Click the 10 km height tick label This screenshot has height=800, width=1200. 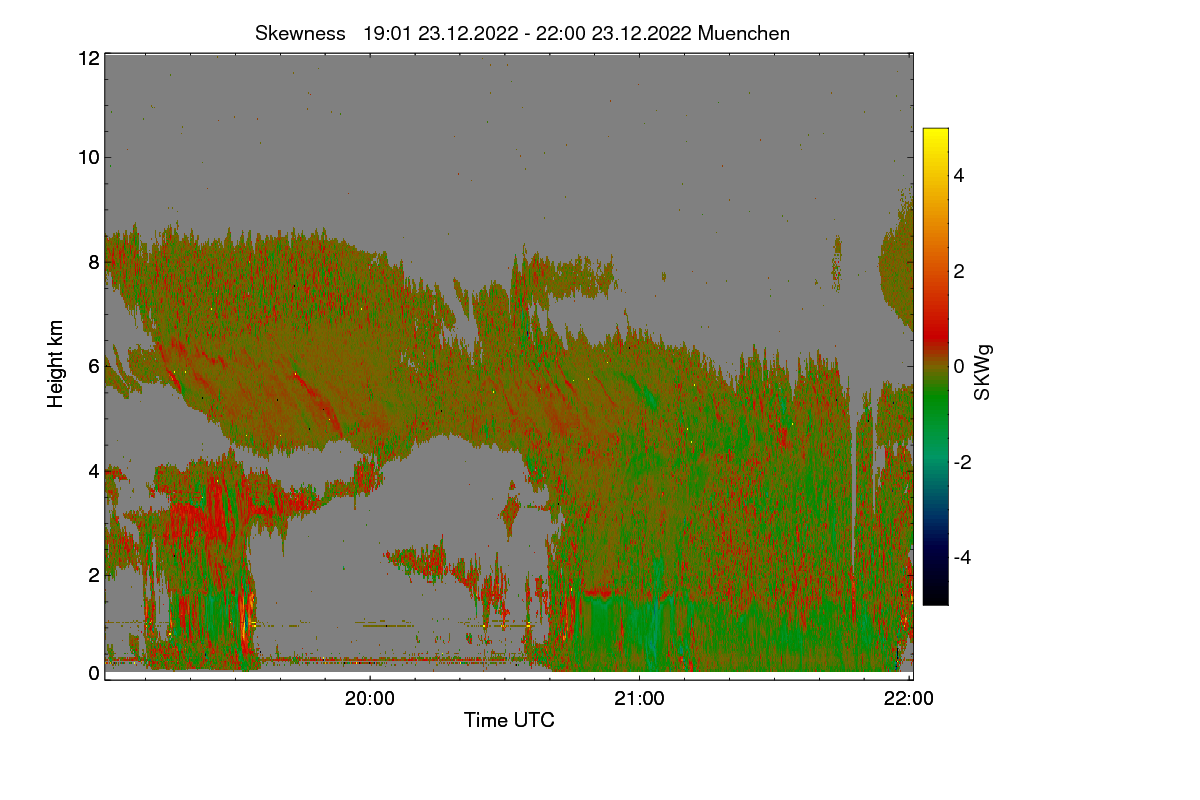coord(88,157)
